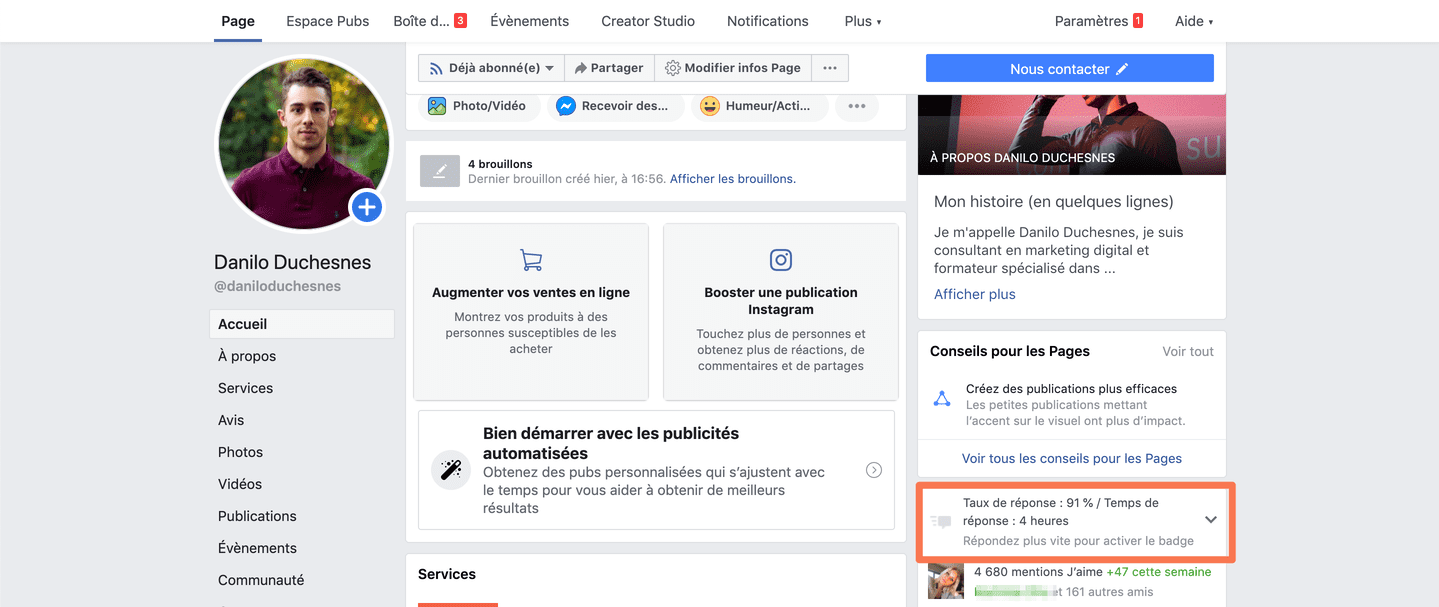This screenshot has height=607, width=1439.
Task: Select Accueil in left sidebar
Action: pos(302,324)
